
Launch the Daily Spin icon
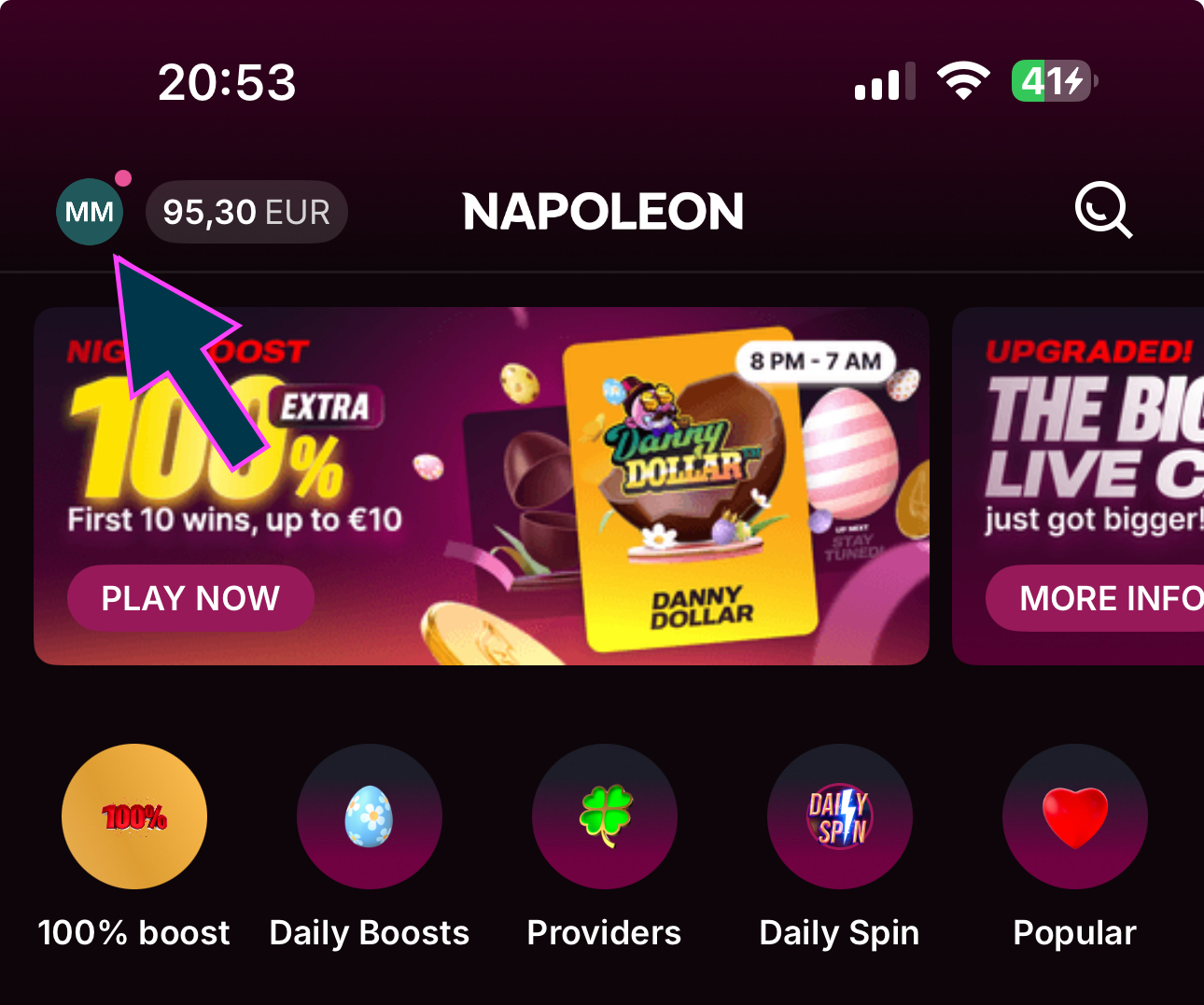[840, 817]
